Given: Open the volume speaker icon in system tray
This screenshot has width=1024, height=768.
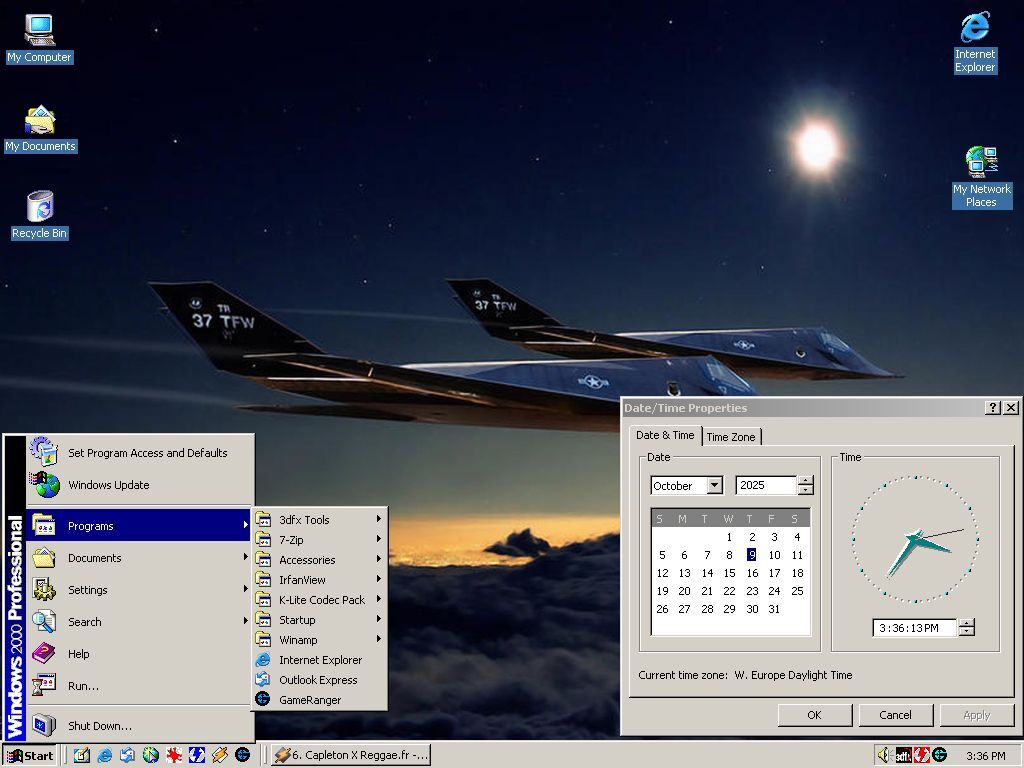Looking at the screenshot, I should (x=883, y=755).
